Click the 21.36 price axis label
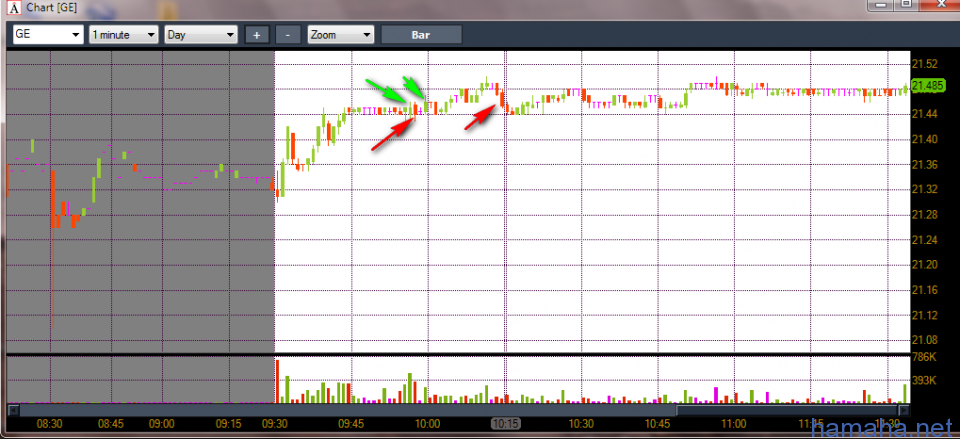This screenshot has height=439, width=960. (x=925, y=164)
